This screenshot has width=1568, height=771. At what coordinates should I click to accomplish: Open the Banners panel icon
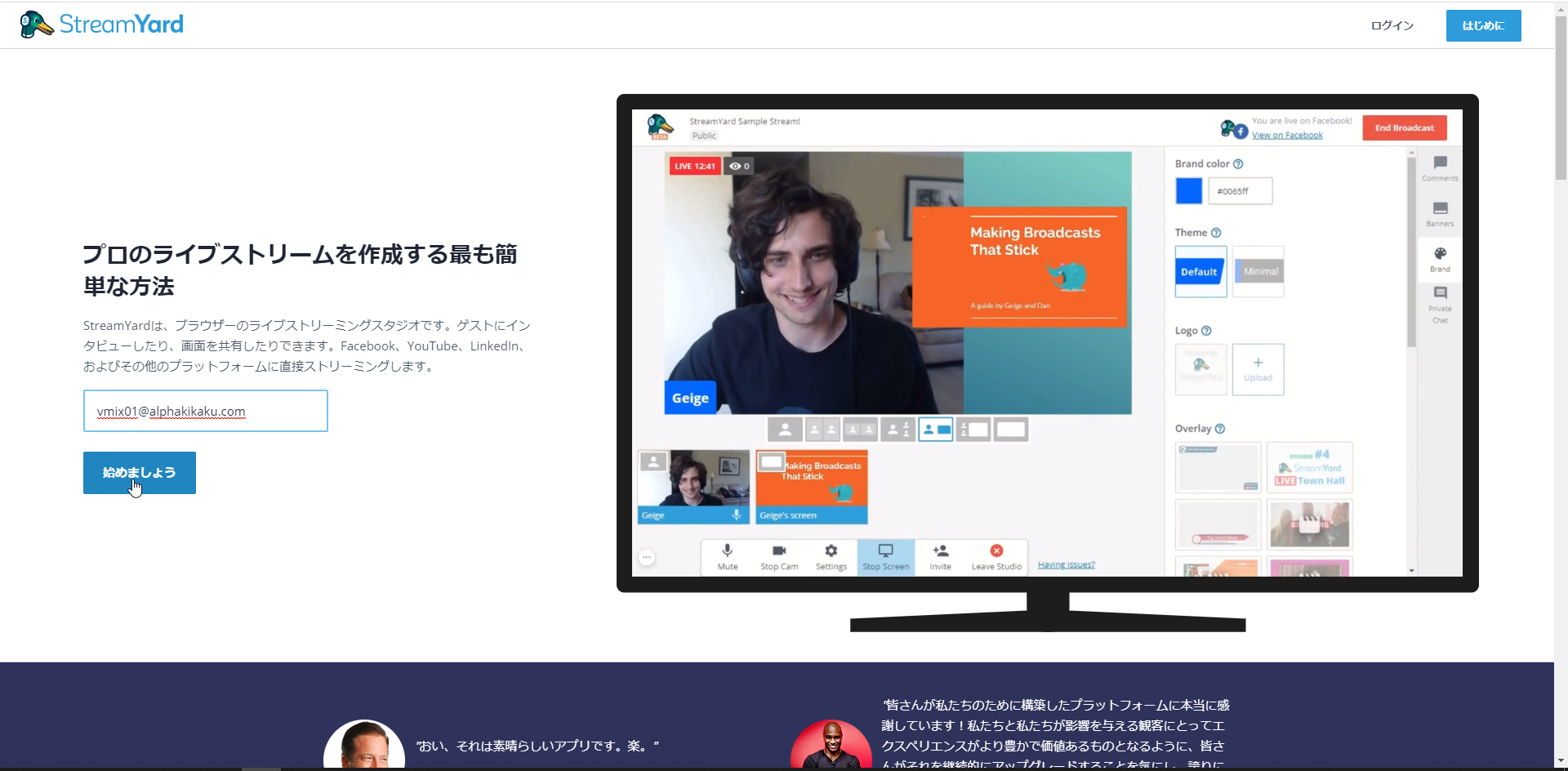[x=1440, y=214]
